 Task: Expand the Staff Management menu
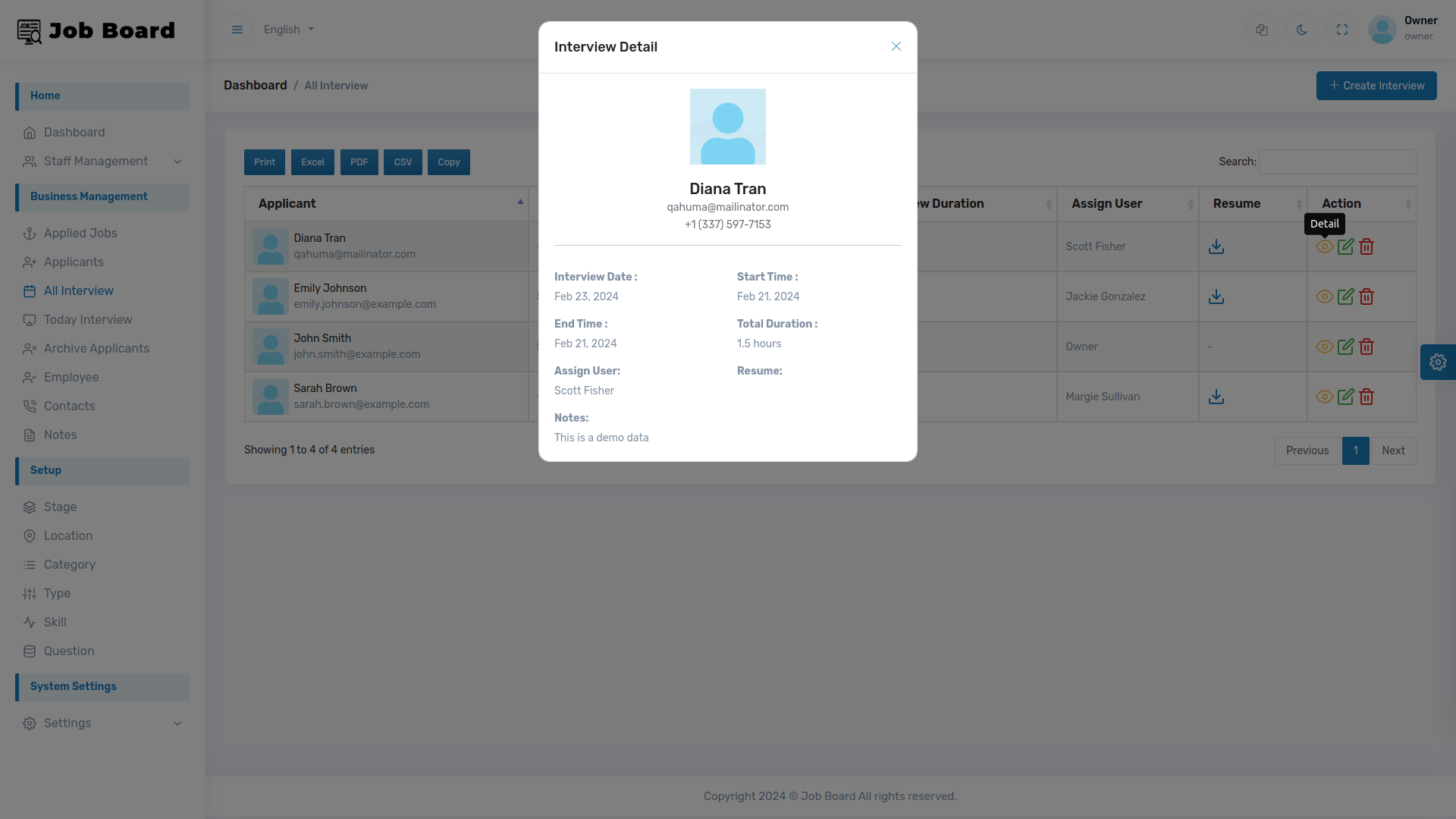[x=96, y=162]
